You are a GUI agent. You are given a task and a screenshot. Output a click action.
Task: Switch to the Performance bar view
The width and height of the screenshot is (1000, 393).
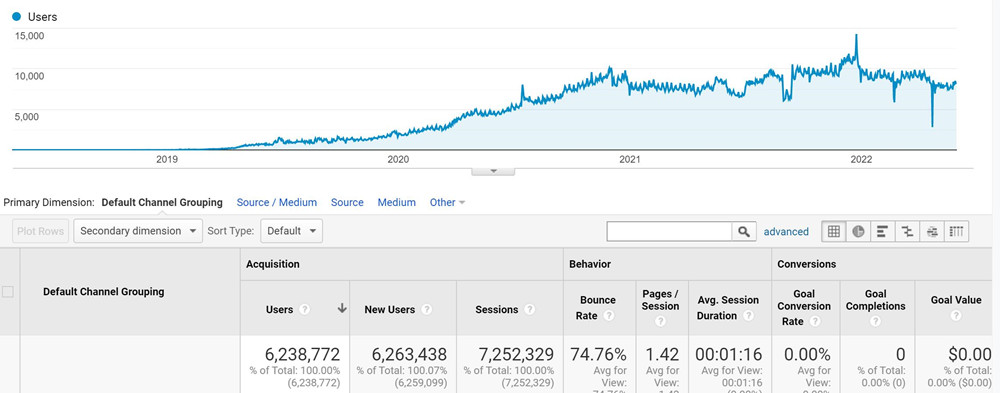point(882,232)
